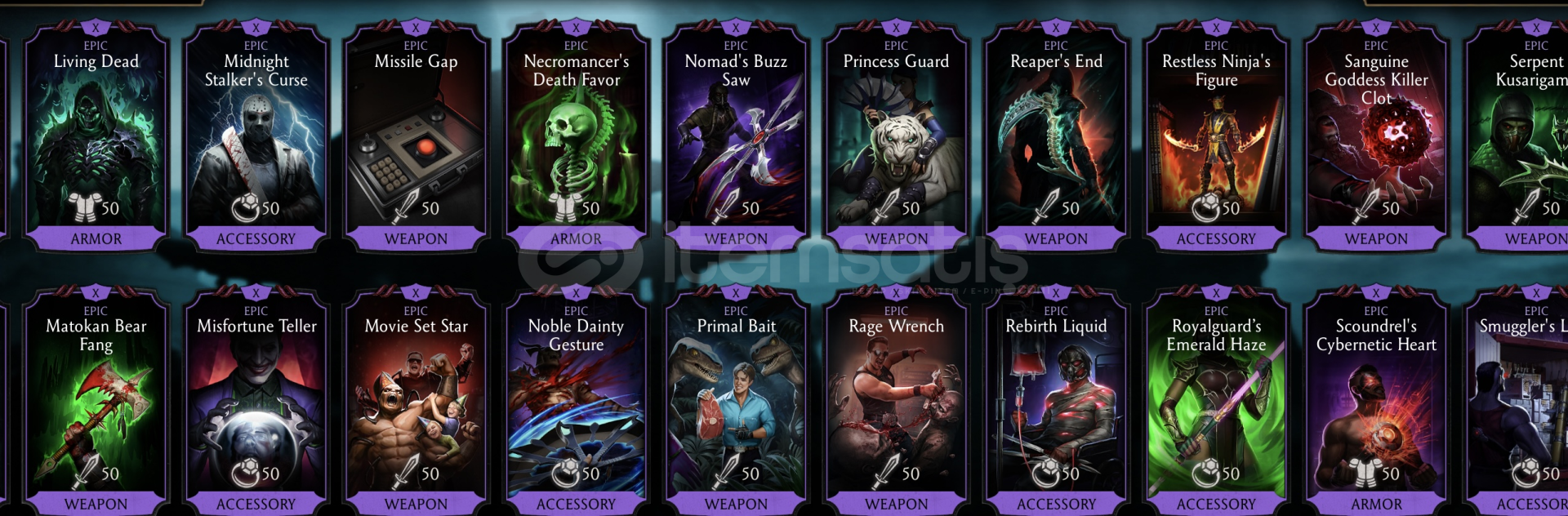Open the Nomad's Buzz Saw weapon card
Image resolution: width=1568 pixels, height=516 pixels.
tap(737, 136)
